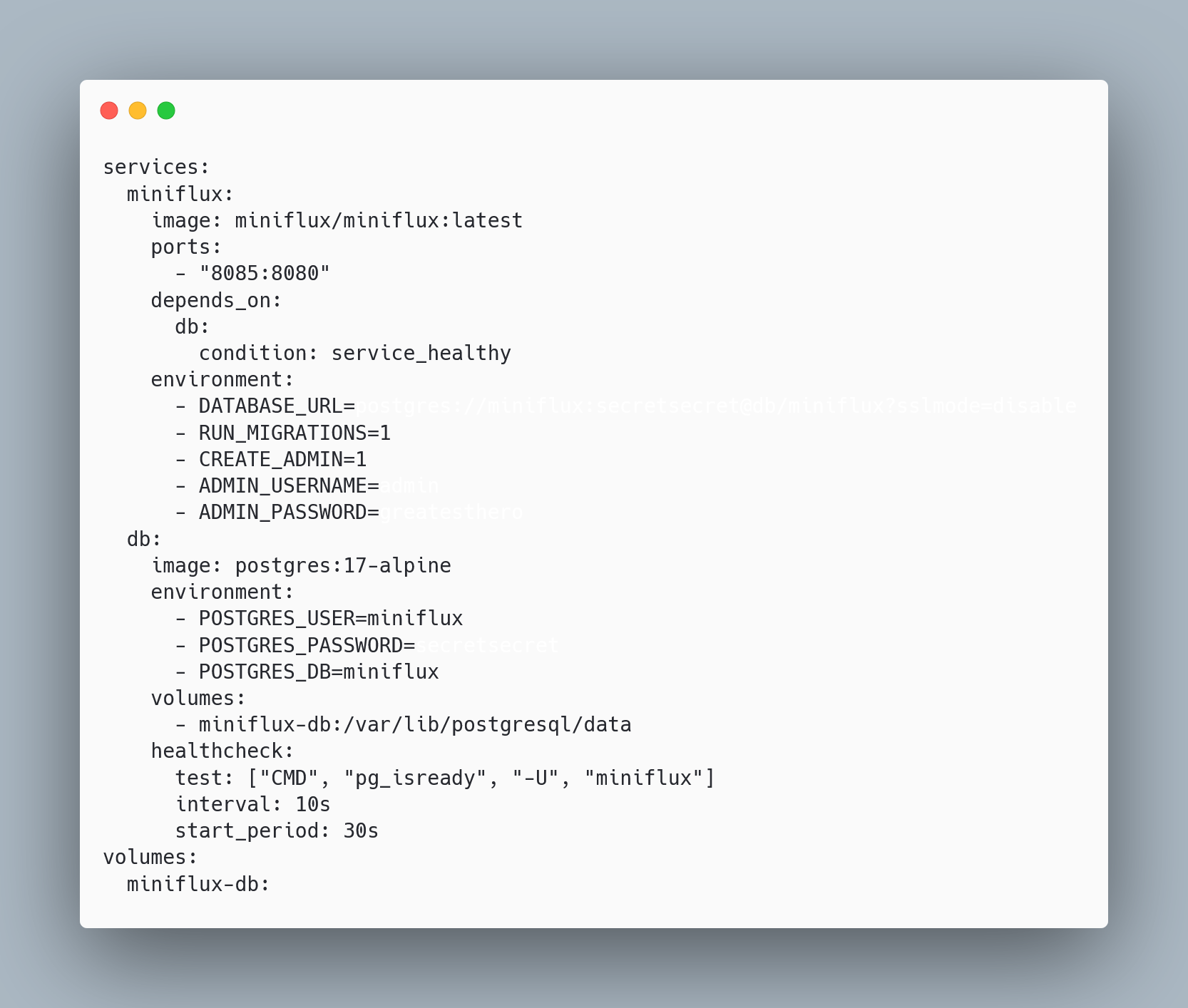The height and width of the screenshot is (1008, 1188).
Task: Click the depends_on: key
Action: [217, 300]
